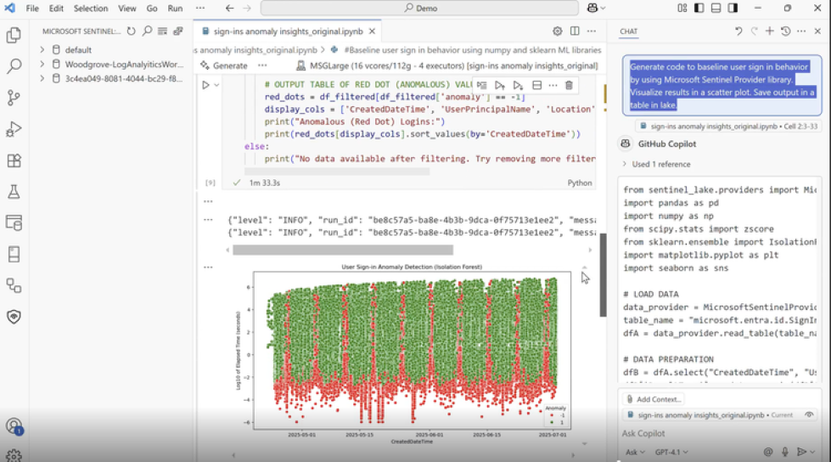Open the Ask mode dropdown

[x=634, y=452]
